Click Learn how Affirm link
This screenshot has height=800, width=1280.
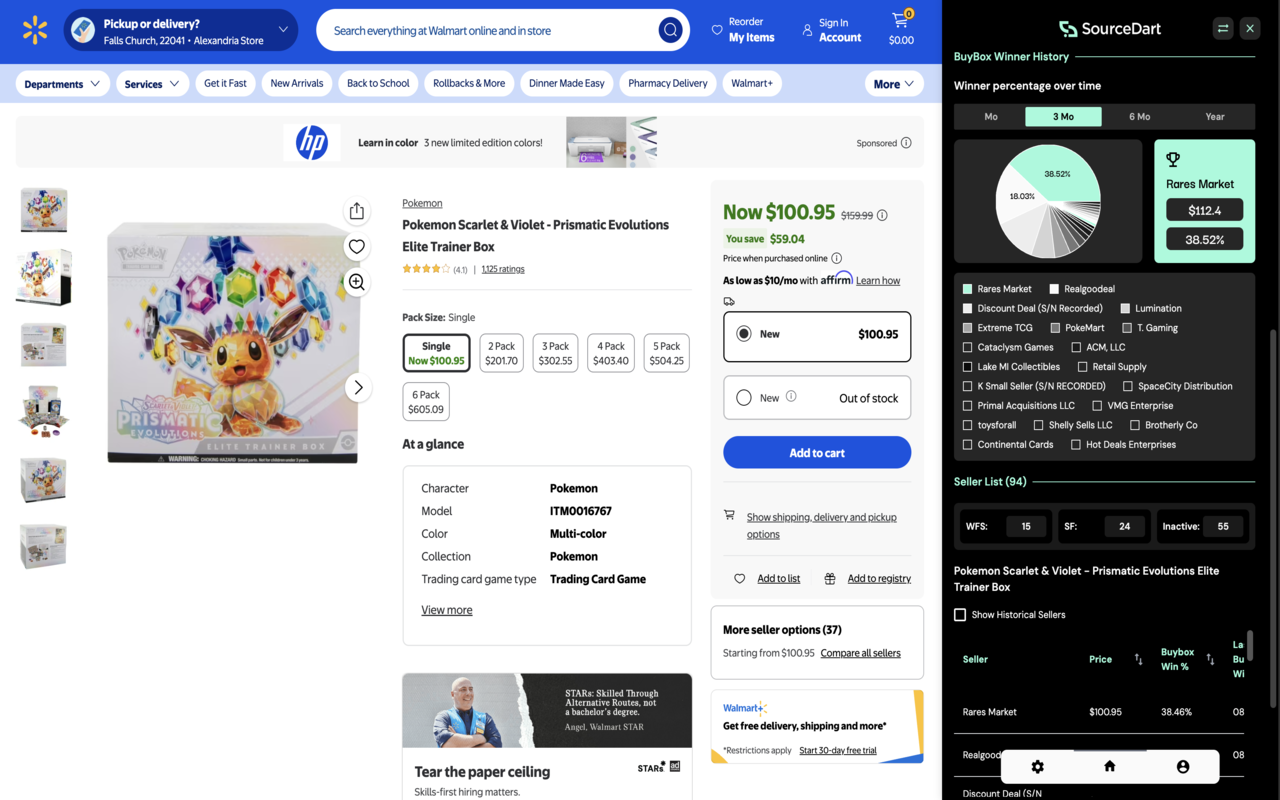coord(878,281)
